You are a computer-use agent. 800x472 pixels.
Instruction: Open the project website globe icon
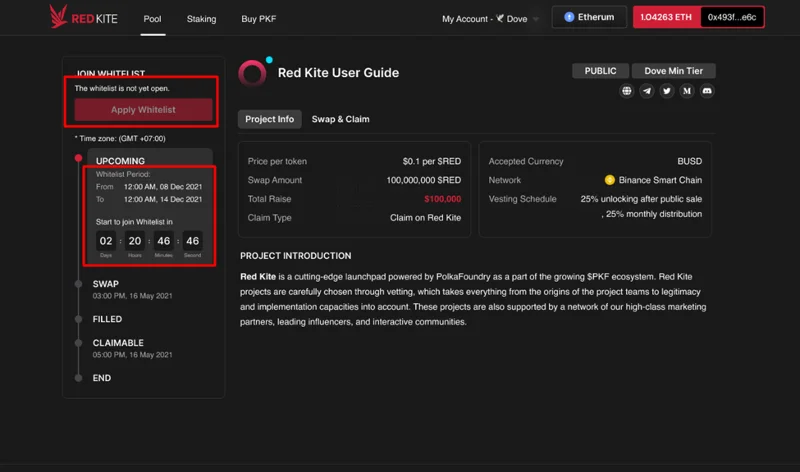pos(627,91)
